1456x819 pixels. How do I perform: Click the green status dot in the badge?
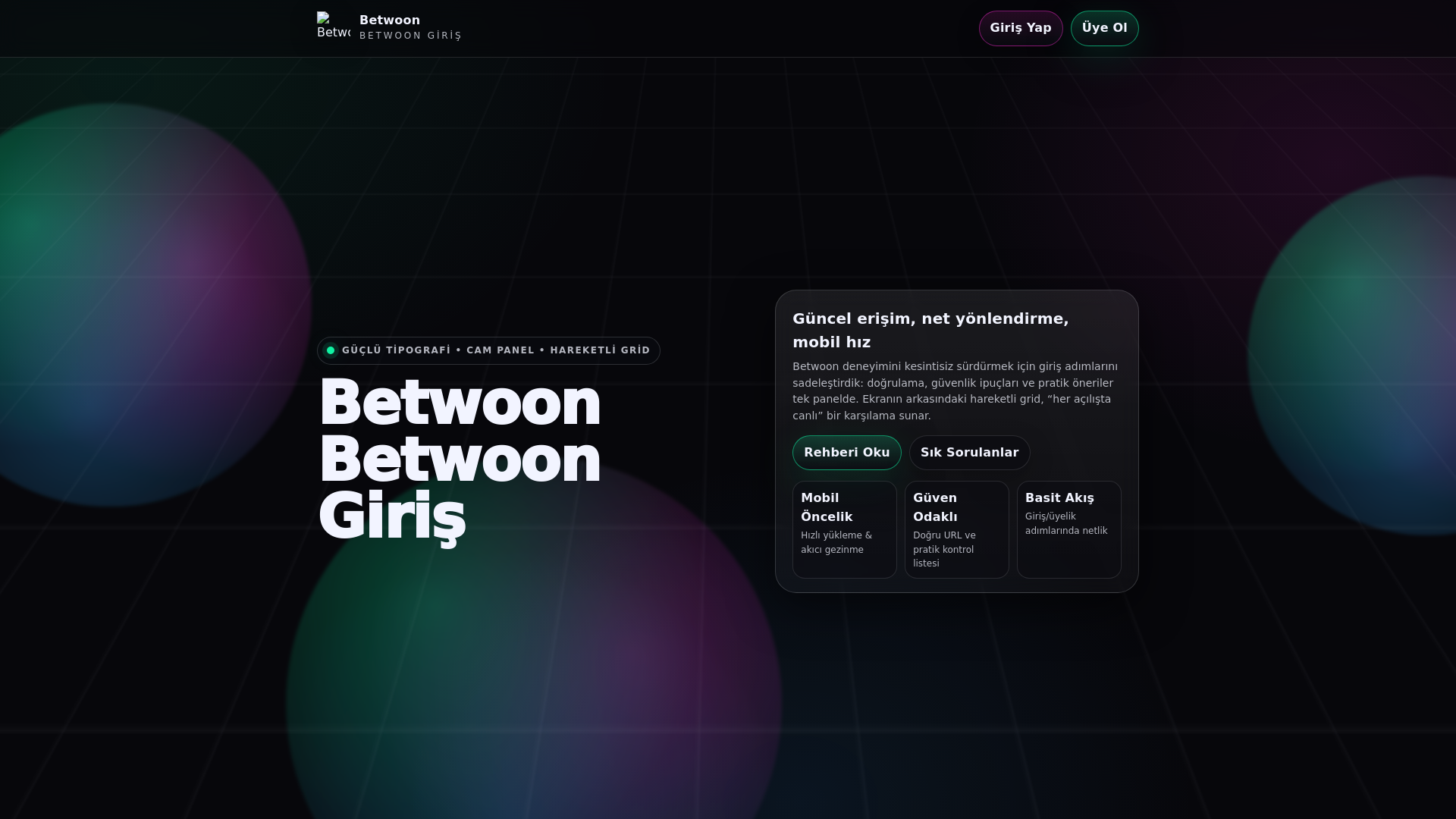pos(331,350)
